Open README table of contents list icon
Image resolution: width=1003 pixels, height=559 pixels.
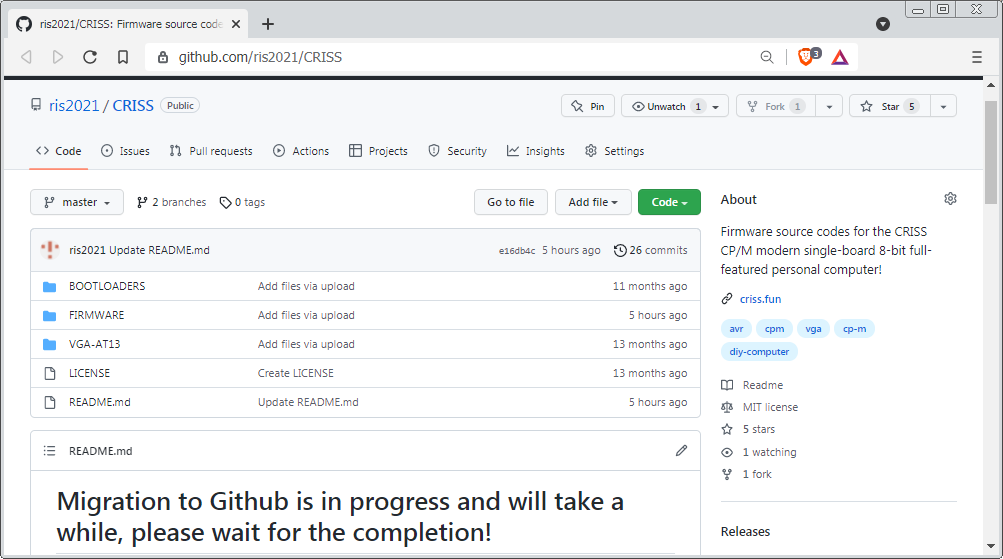tap(50, 451)
